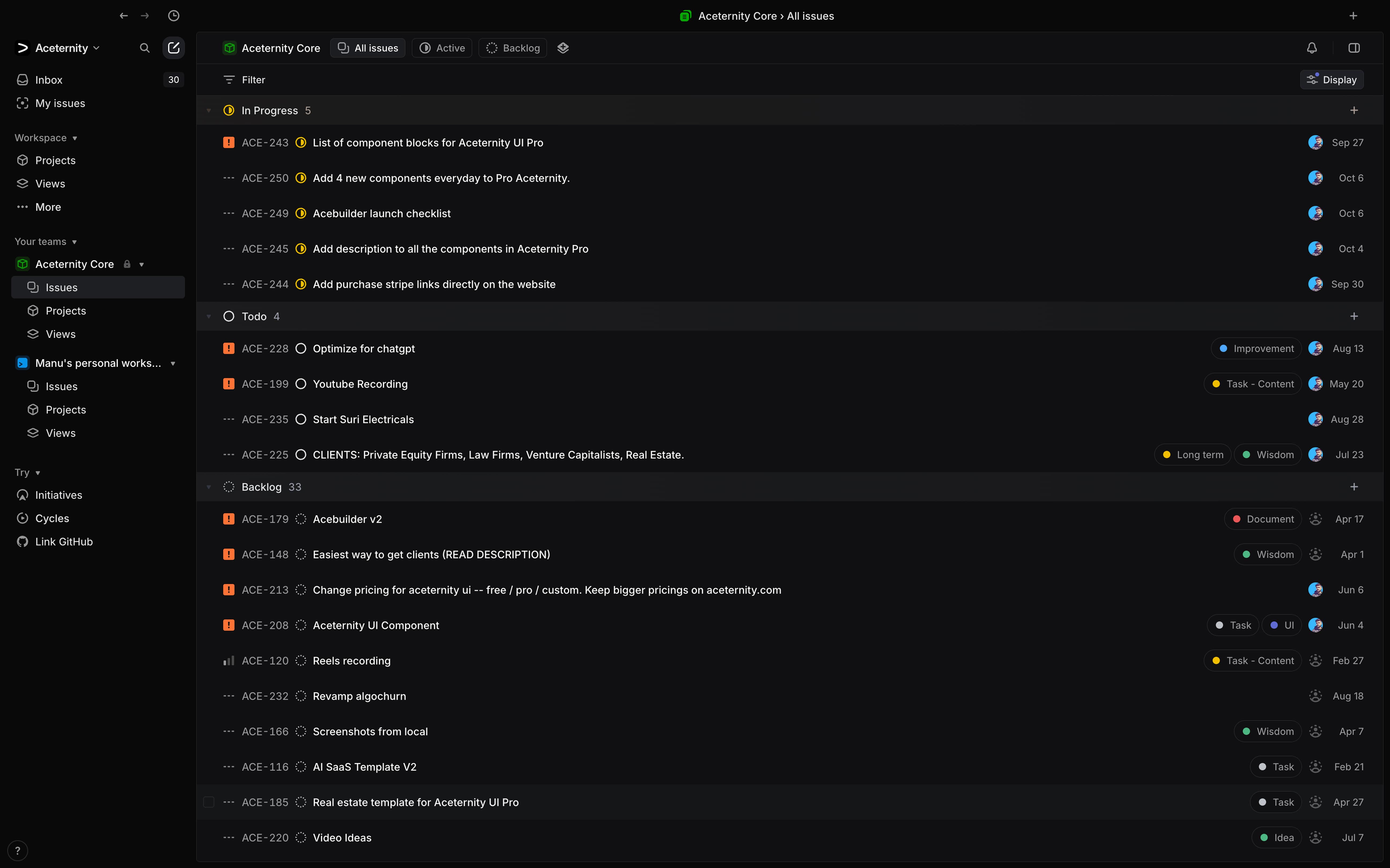Collapse the Your teams section

[x=74, y=242]
